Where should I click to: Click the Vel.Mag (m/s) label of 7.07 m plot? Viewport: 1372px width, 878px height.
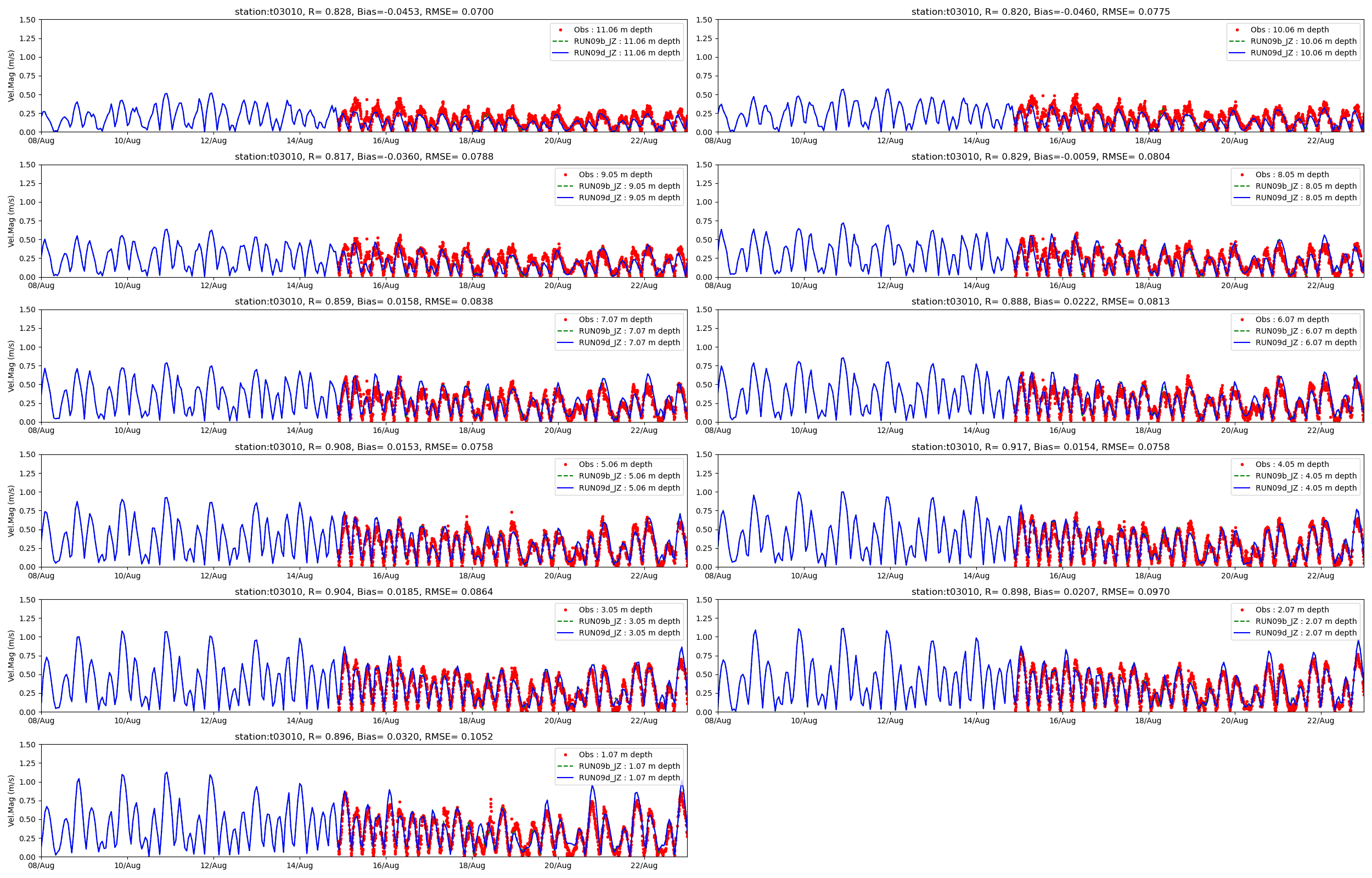(x=11, y=366)
